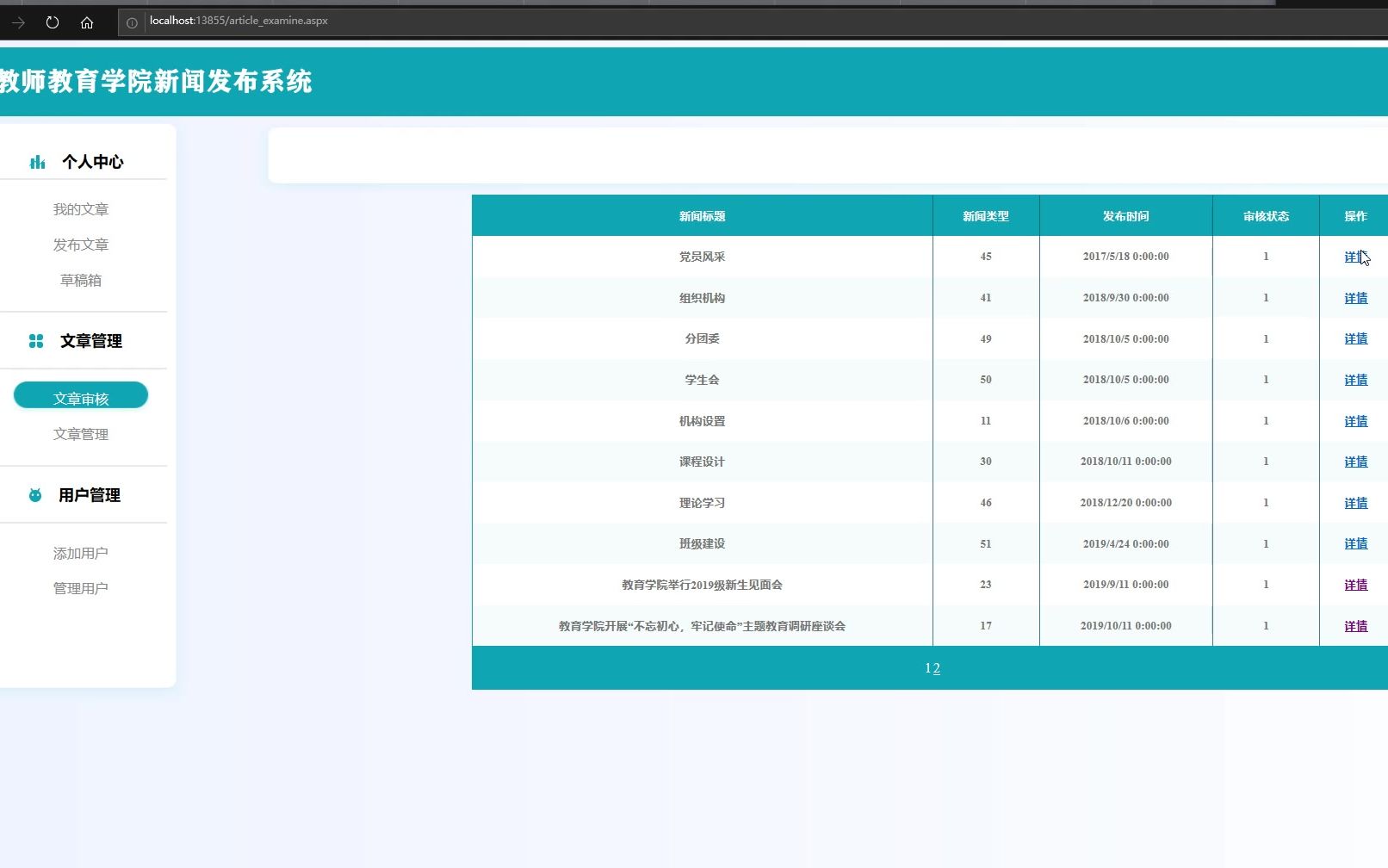The height and width of the screenshot is (868, 1388).
Task: Go to page 2 of table
Action: 937,668
